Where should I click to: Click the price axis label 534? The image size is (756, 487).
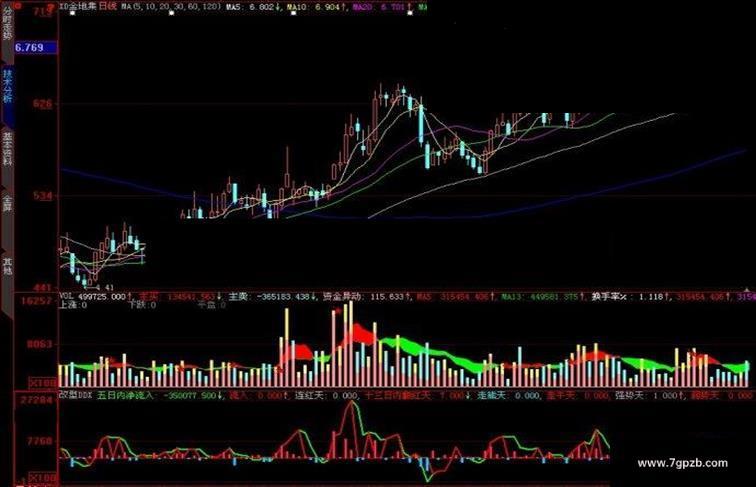42,196
